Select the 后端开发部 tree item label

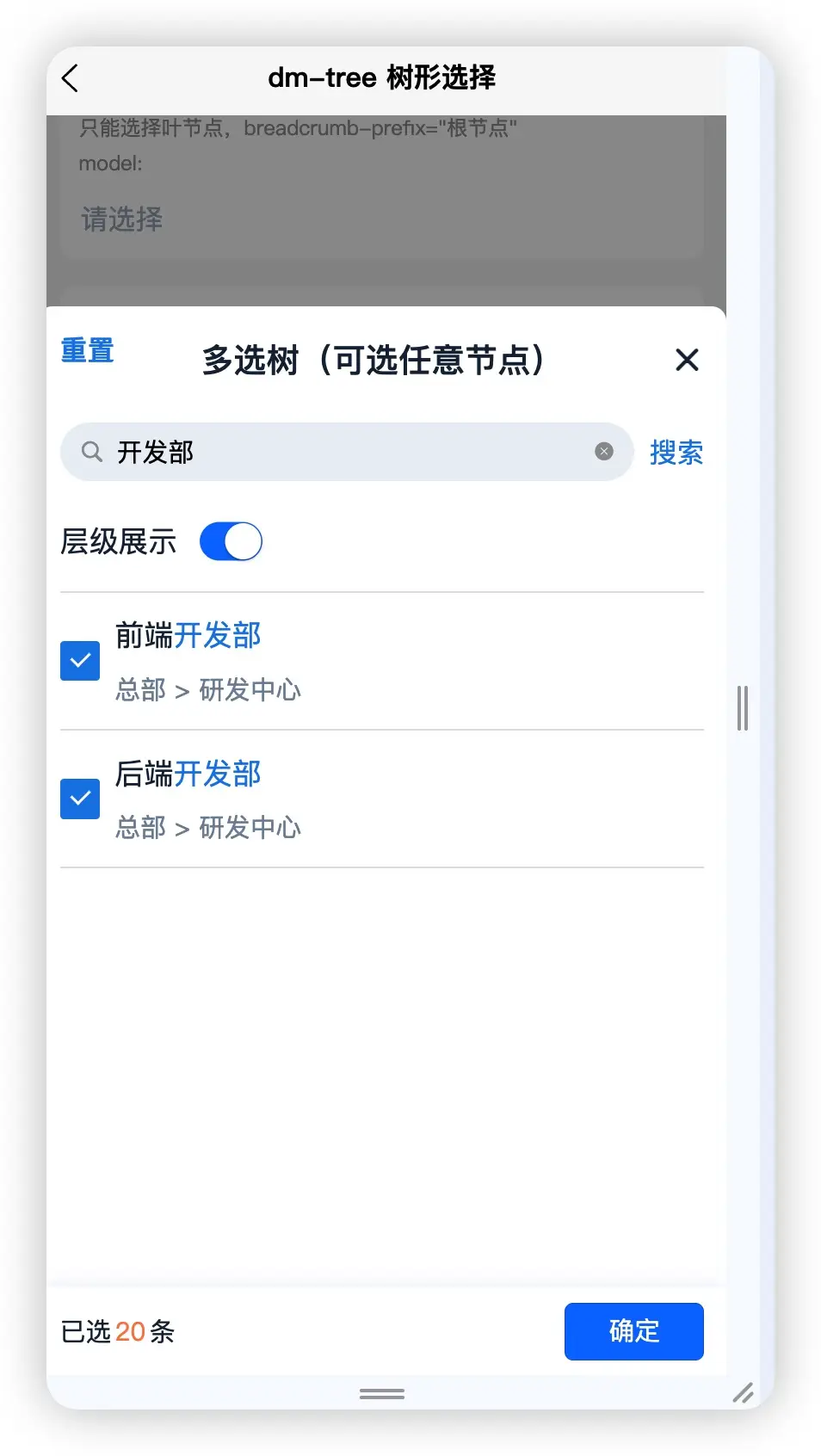[x=188, y=774]
